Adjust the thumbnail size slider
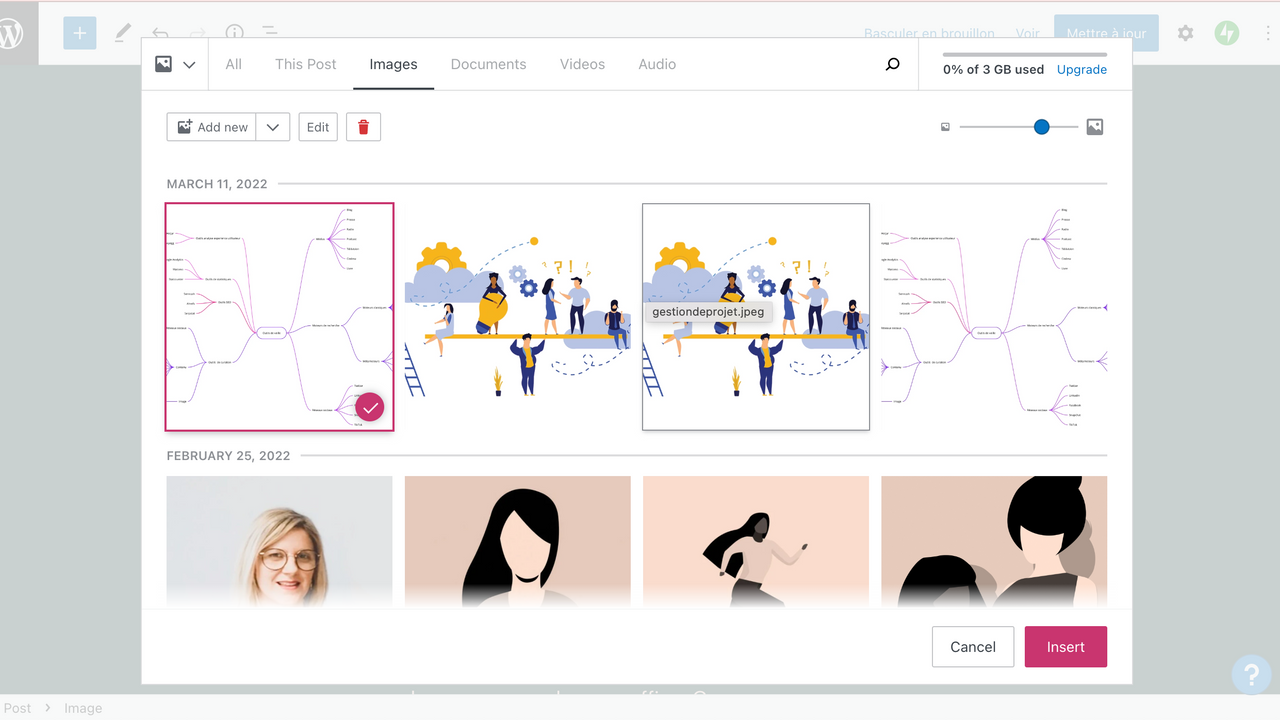Screen dimensions: 1280x720 tap(1040, 127)
